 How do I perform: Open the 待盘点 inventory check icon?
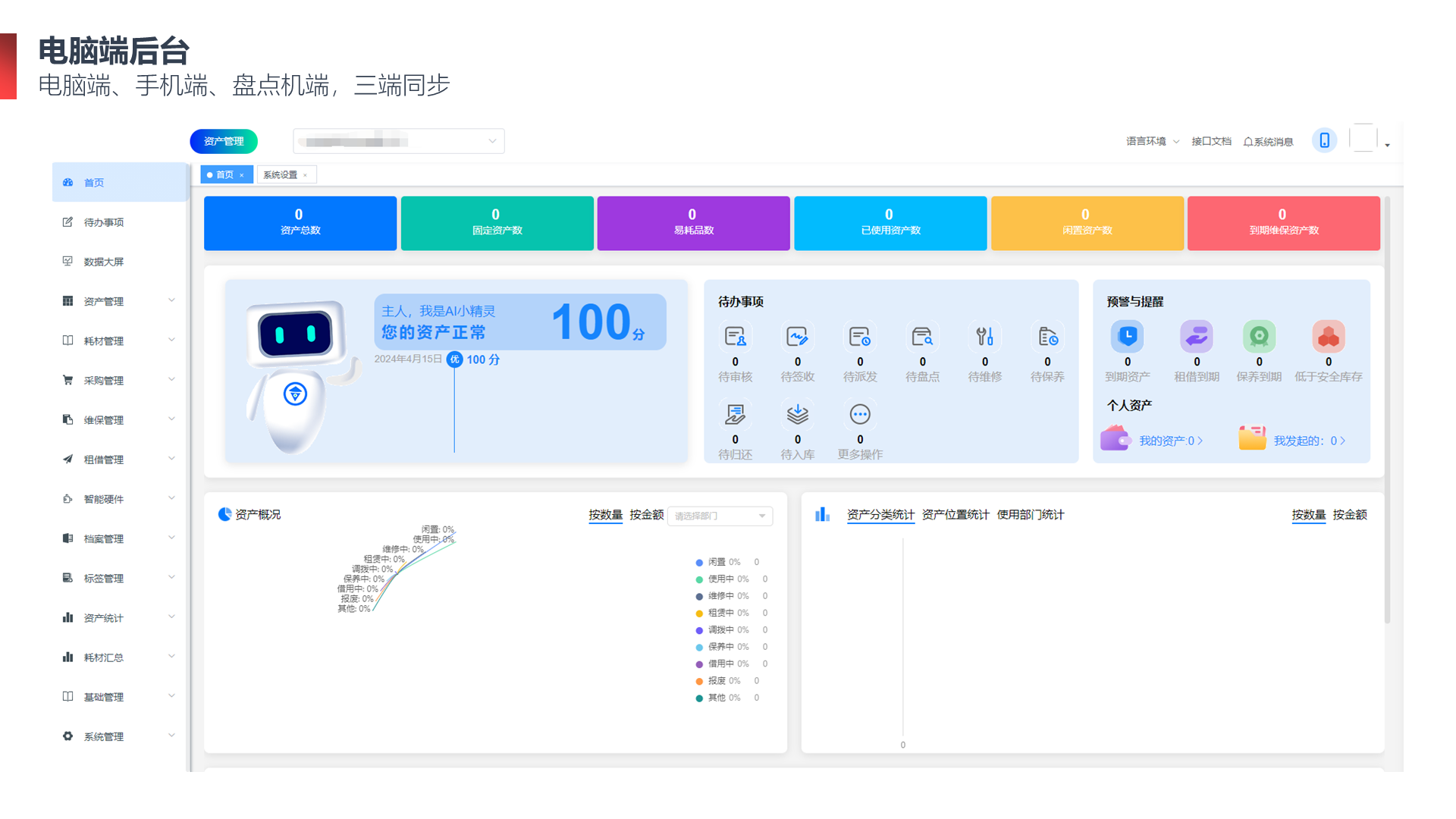pyautogui.click(x=922, y=337)
